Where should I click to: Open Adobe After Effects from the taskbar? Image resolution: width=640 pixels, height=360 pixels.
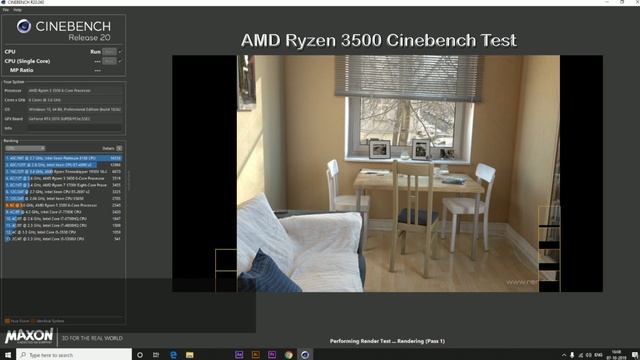coord(239,355)
